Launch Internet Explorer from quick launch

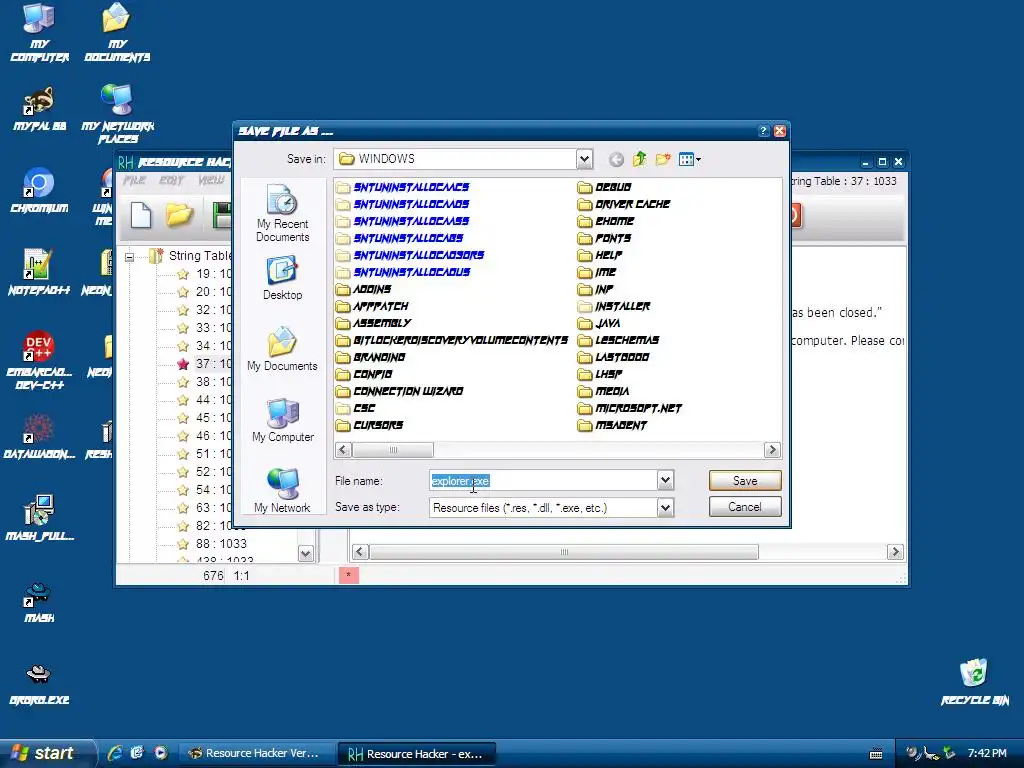(115, 753)
